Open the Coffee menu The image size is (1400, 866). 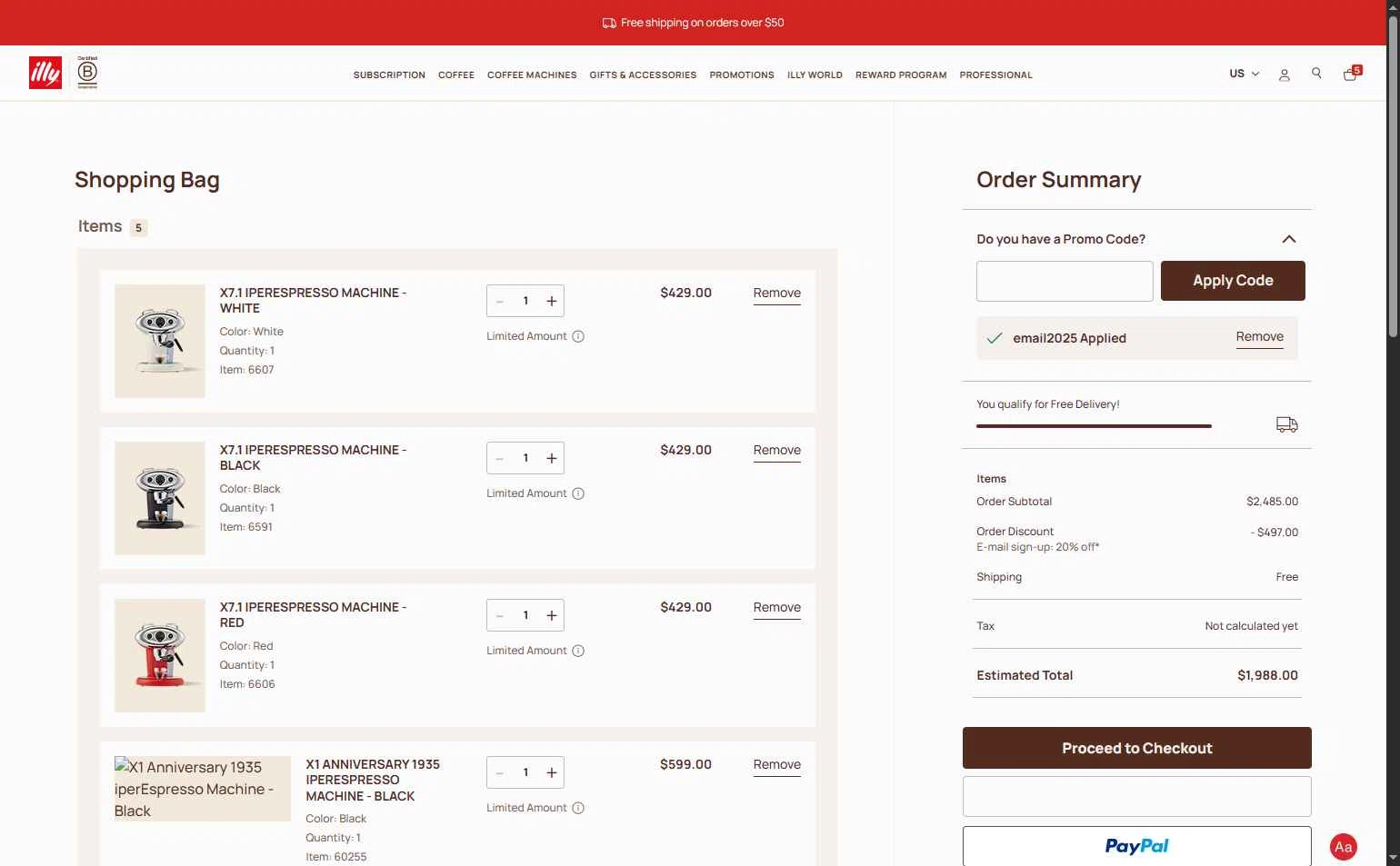click(x=456, y=75)
